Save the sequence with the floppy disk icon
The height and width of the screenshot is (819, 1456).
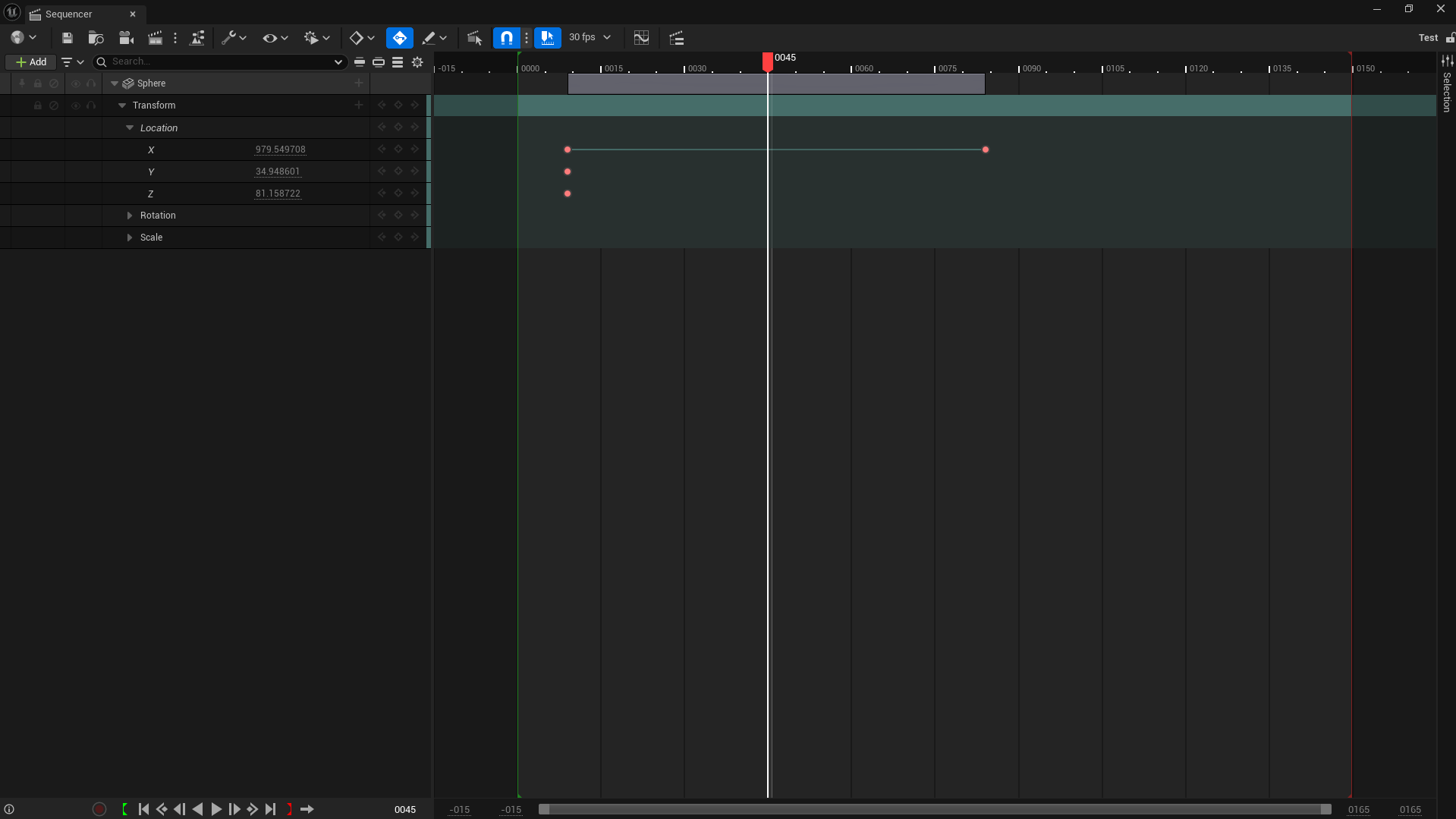(67, 38)
